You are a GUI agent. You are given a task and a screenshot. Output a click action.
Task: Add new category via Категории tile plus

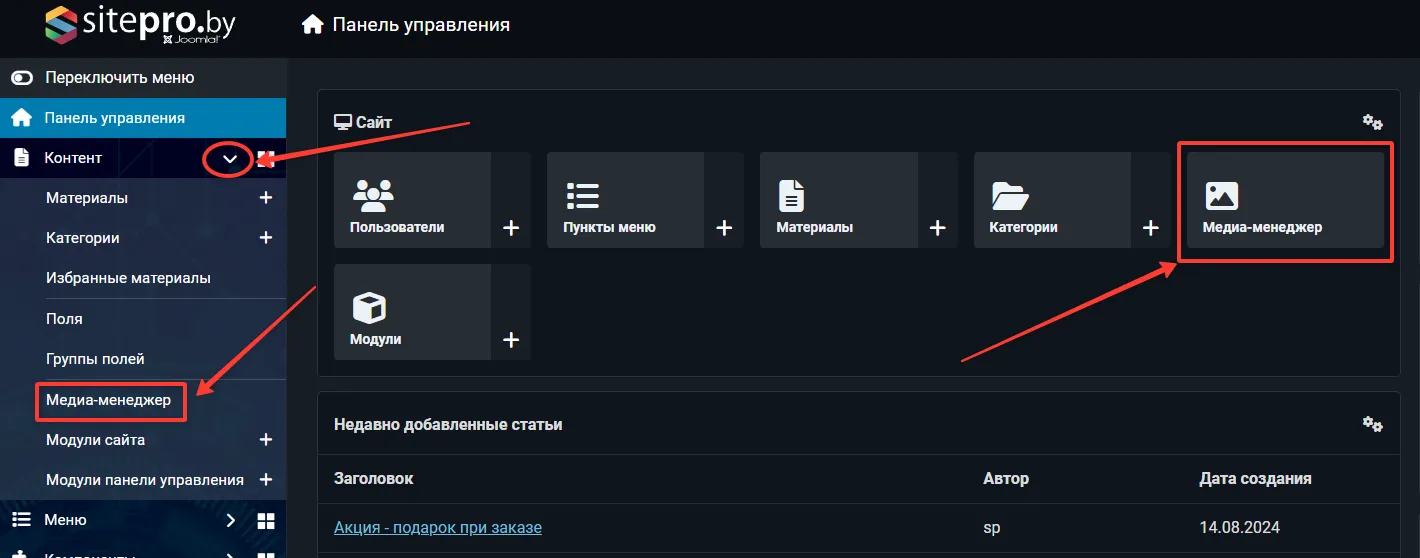1151,228
